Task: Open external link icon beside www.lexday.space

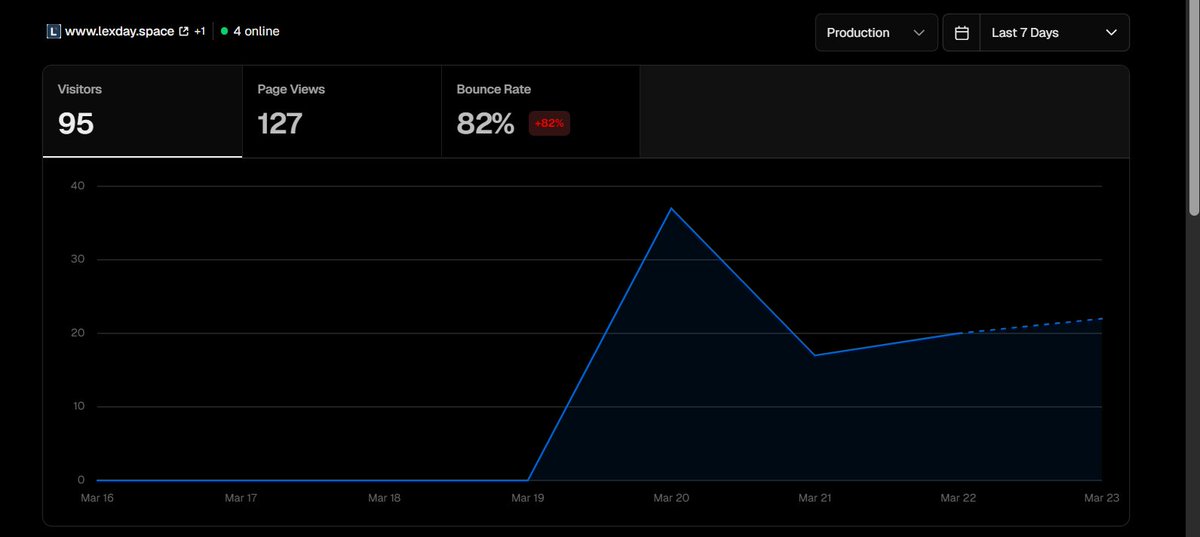Action: point(184,32)
